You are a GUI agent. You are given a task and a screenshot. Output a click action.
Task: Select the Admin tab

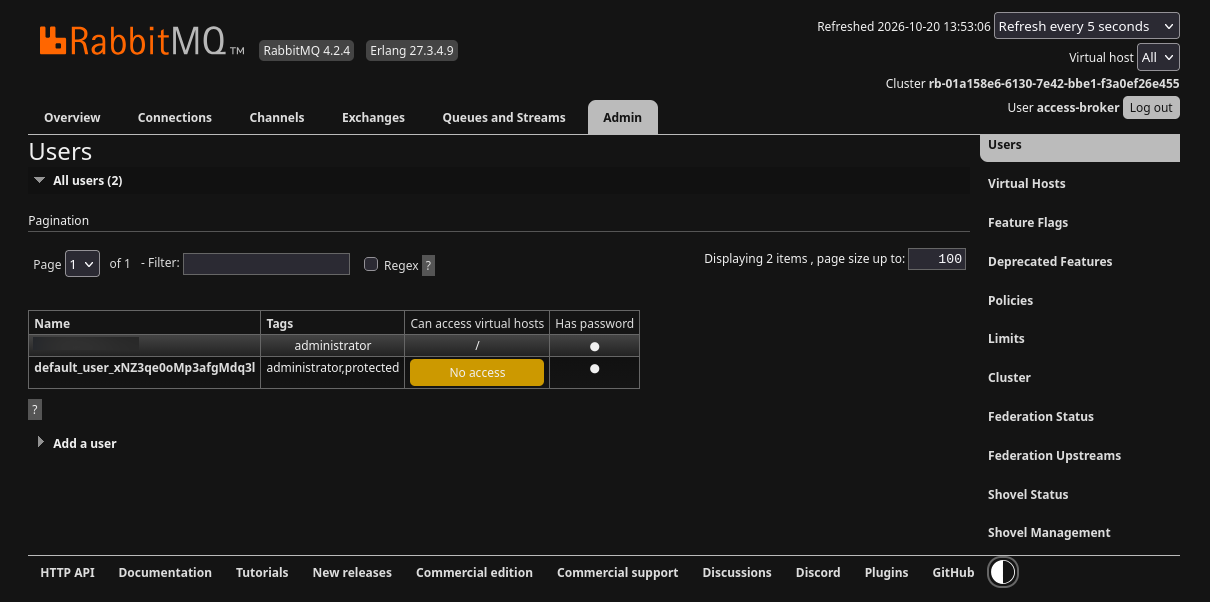(x=622, y=117)
